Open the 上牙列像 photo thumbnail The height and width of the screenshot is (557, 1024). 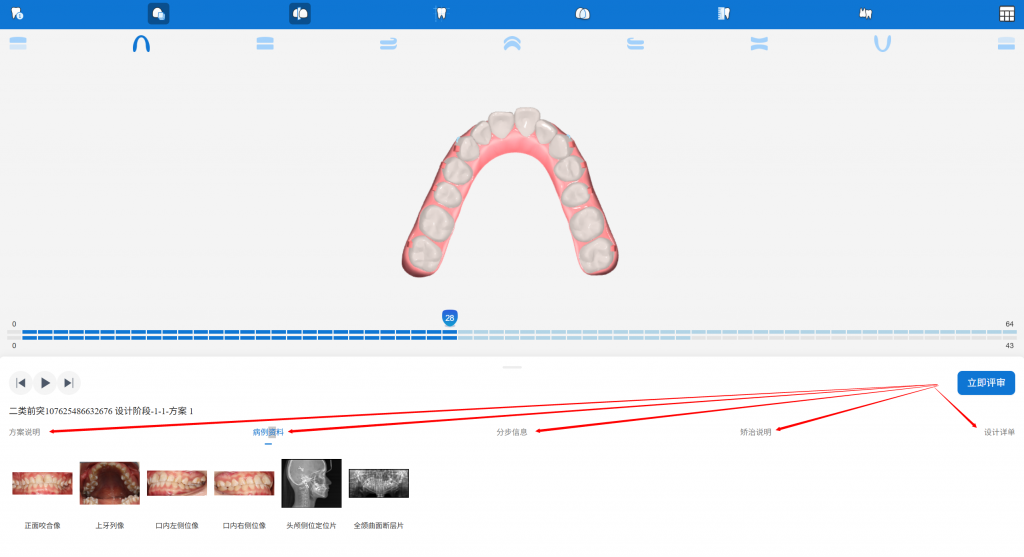[109, 483]
